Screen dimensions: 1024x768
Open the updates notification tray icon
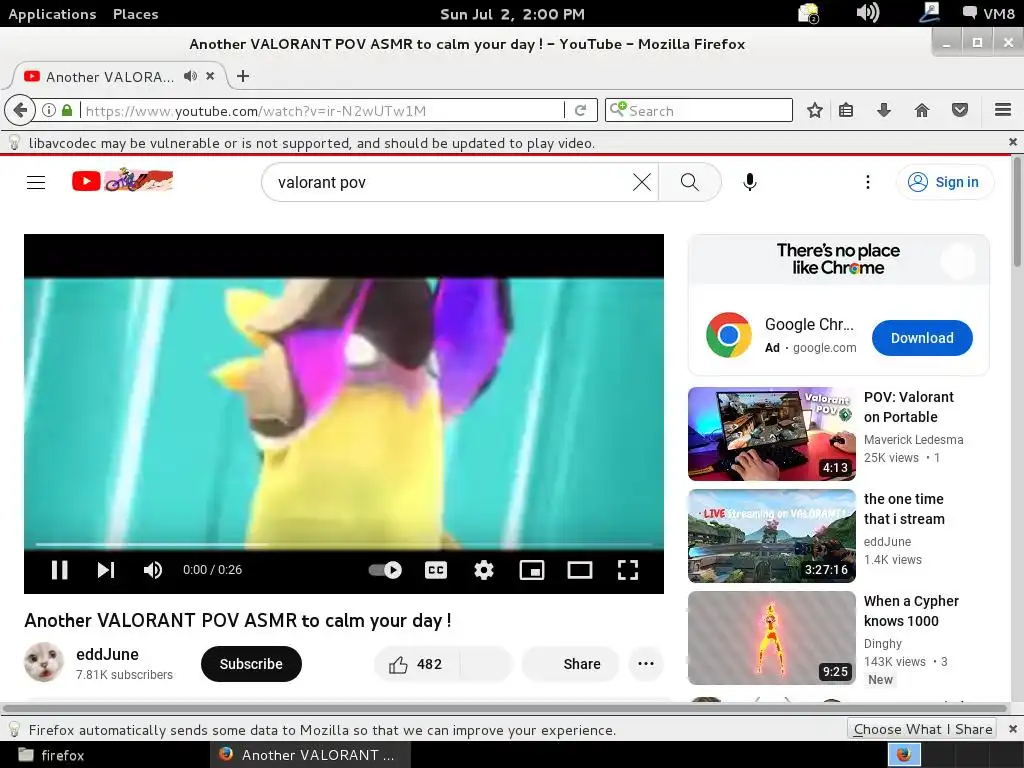tap(808, 12)
